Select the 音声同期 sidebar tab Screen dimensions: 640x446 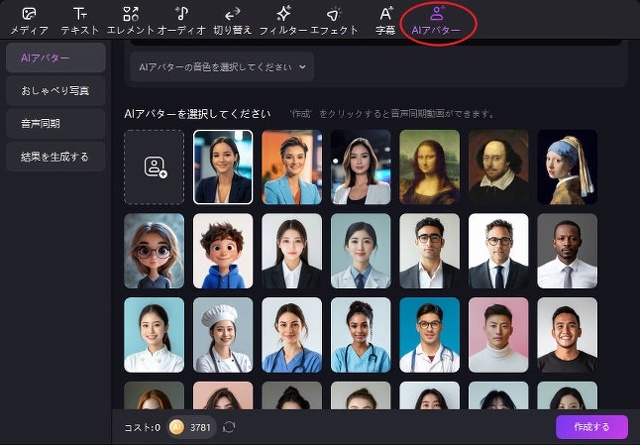point(56,124)
